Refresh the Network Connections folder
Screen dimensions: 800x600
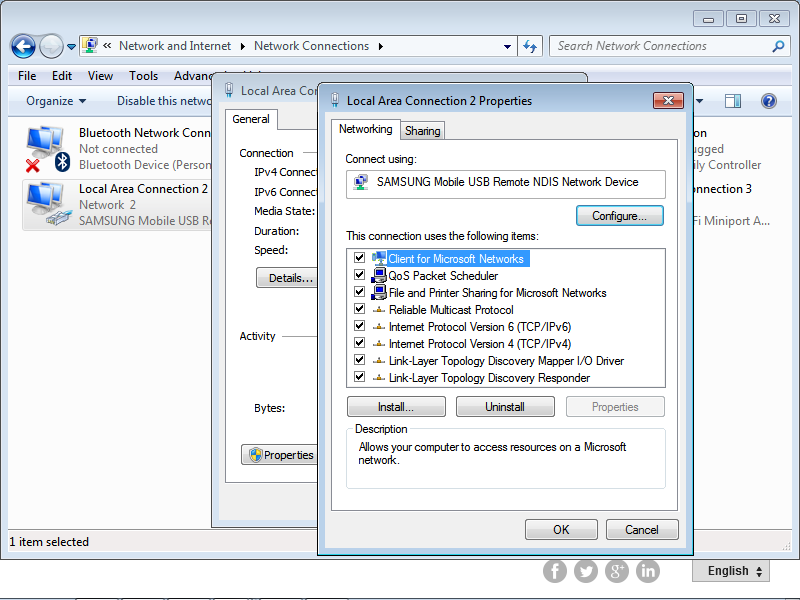[530, 46]
